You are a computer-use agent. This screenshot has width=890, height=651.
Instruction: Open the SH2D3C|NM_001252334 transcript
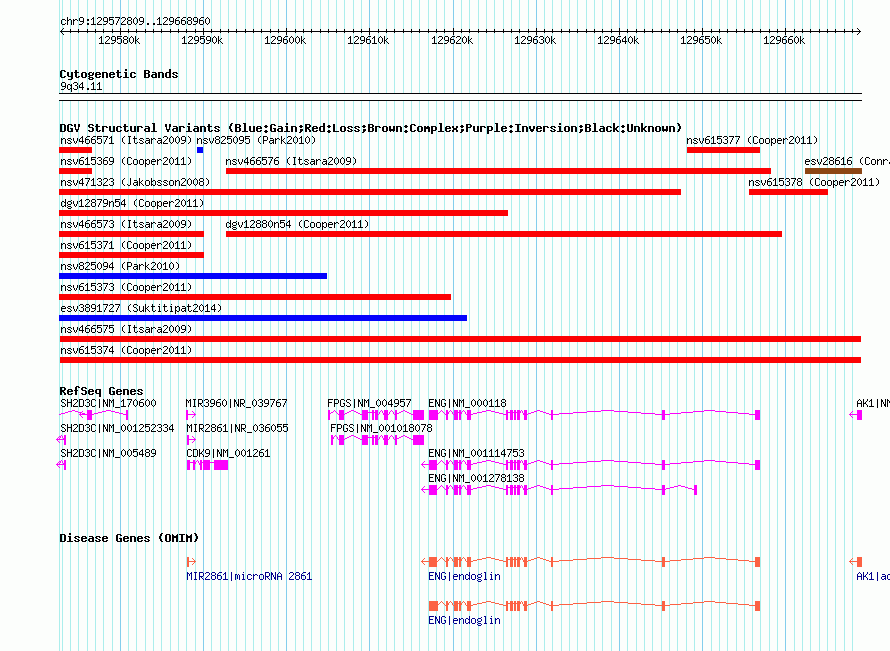click(x=117, y=428)
